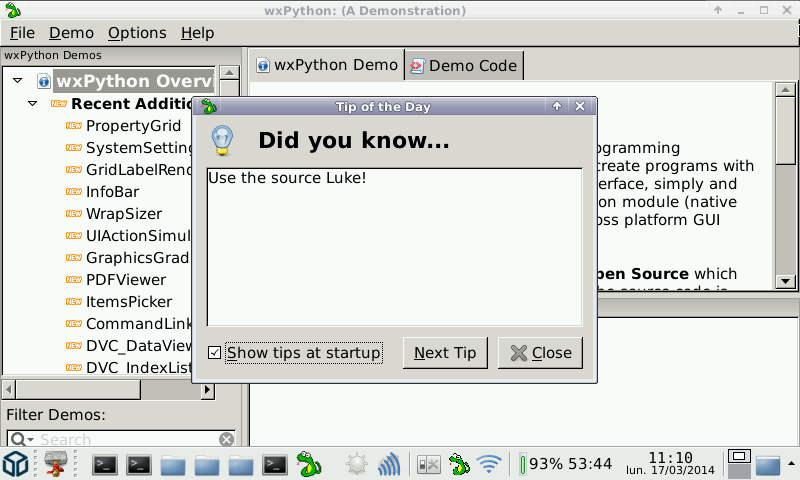
Task: Collapse the wxPython Overview tree node
Action: (18, 81)
